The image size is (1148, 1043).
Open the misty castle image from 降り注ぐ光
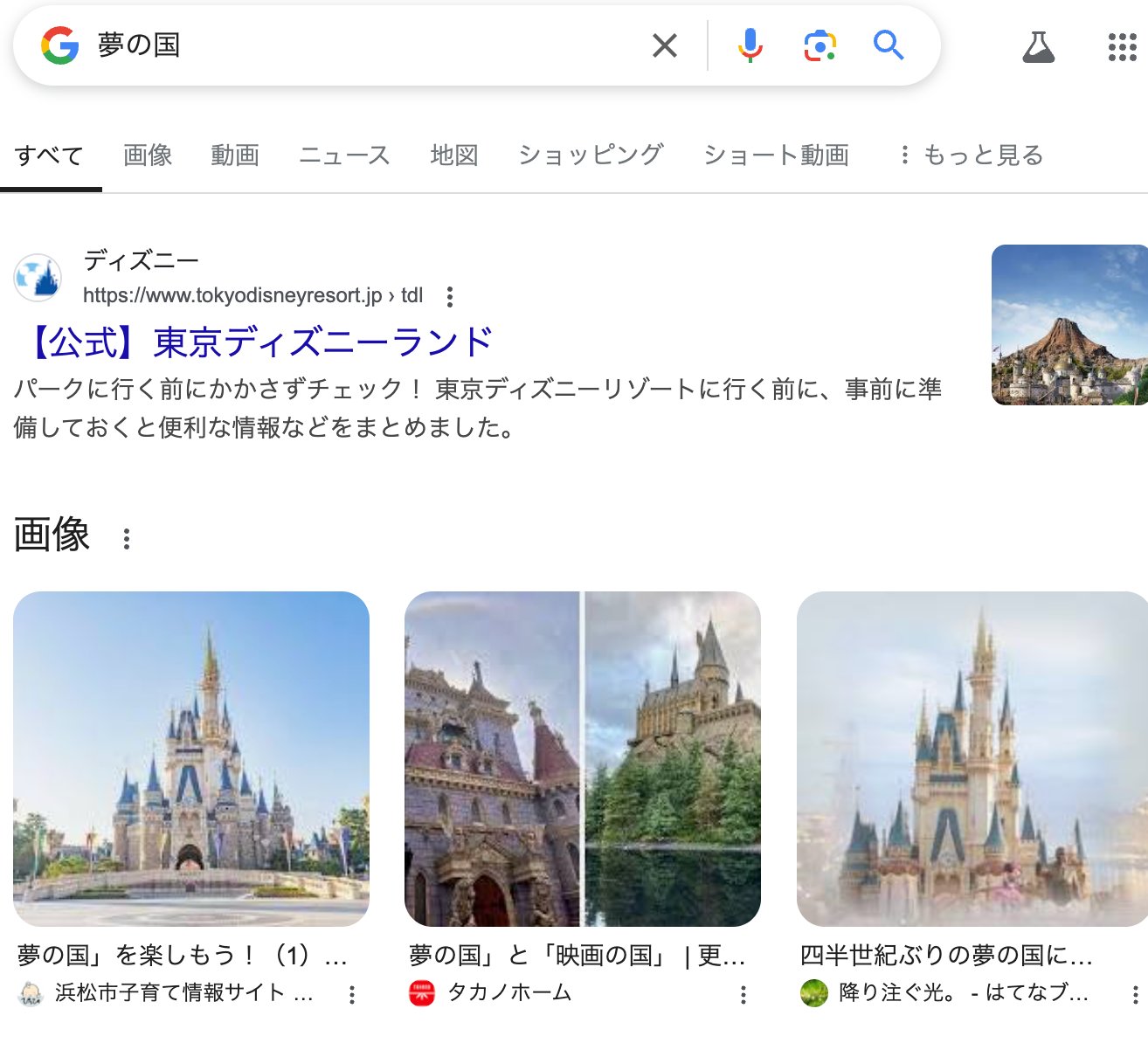point(972,759)
